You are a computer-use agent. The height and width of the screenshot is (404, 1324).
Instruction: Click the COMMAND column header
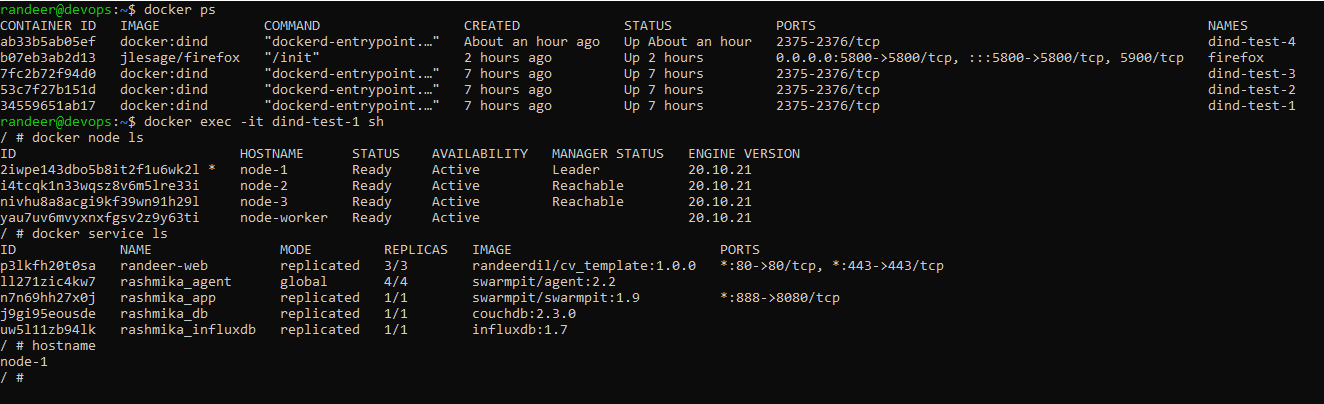pos(292,26)
